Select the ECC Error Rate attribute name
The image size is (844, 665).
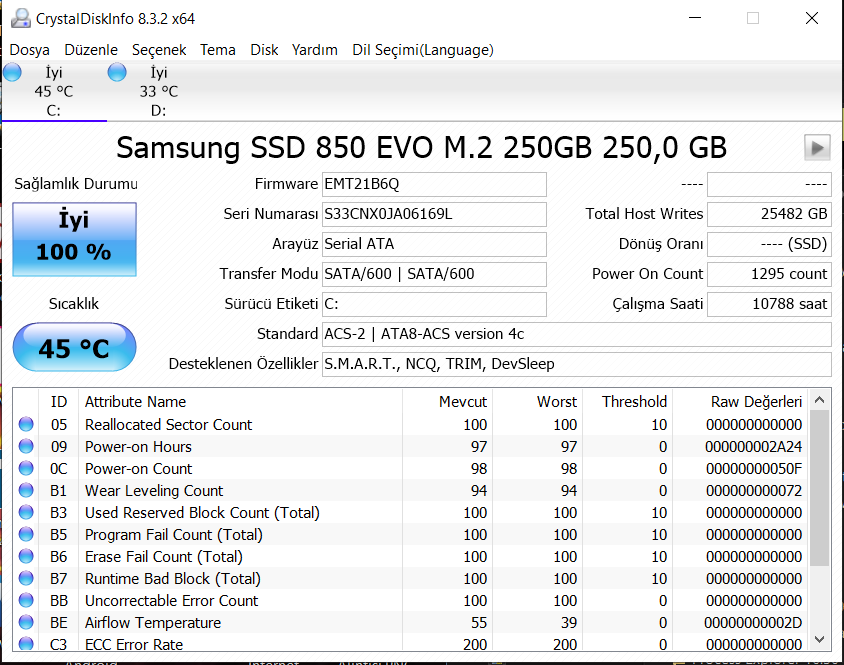click(134, 644)
